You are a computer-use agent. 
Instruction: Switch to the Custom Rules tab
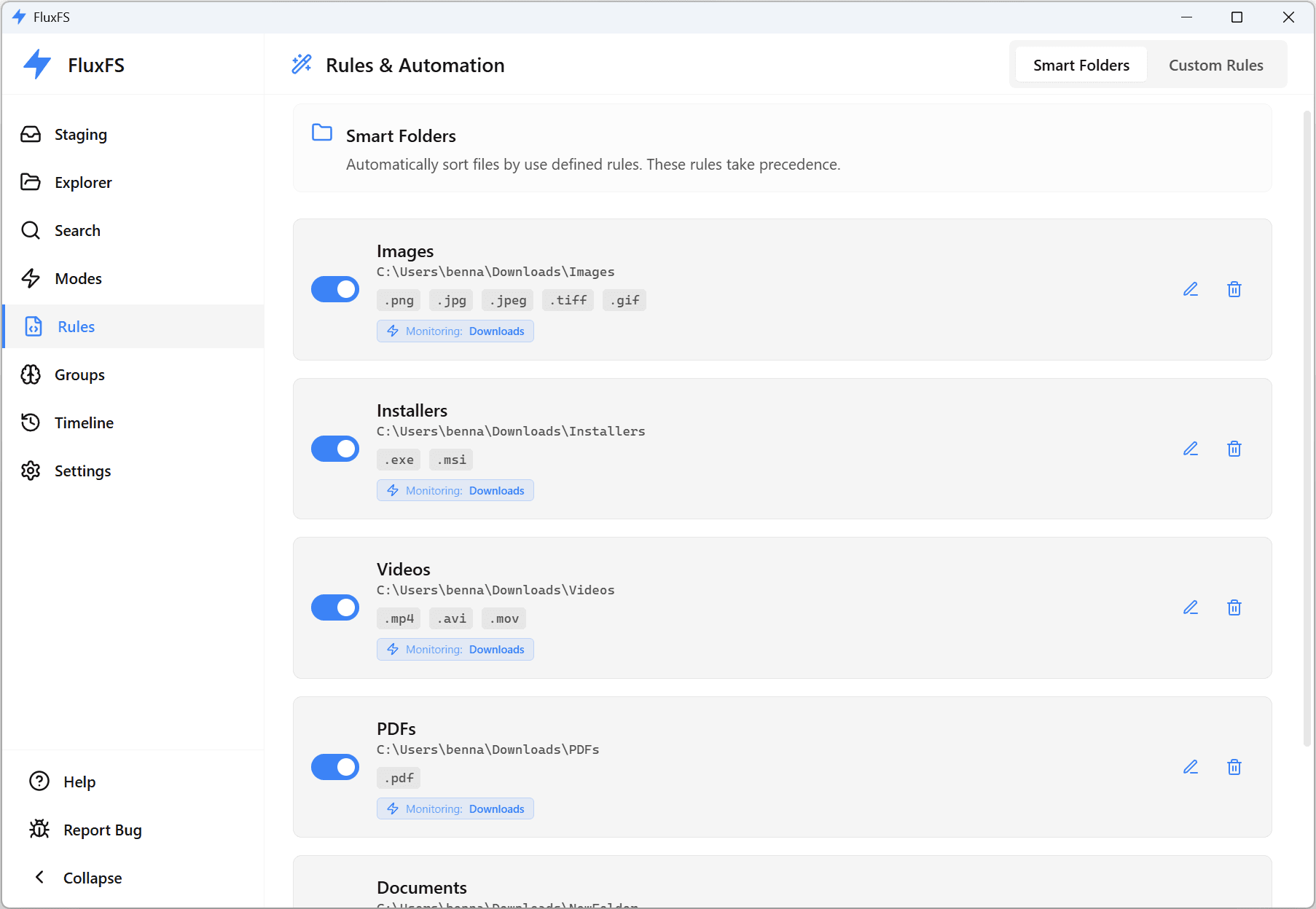click(x=1215, y=65)
